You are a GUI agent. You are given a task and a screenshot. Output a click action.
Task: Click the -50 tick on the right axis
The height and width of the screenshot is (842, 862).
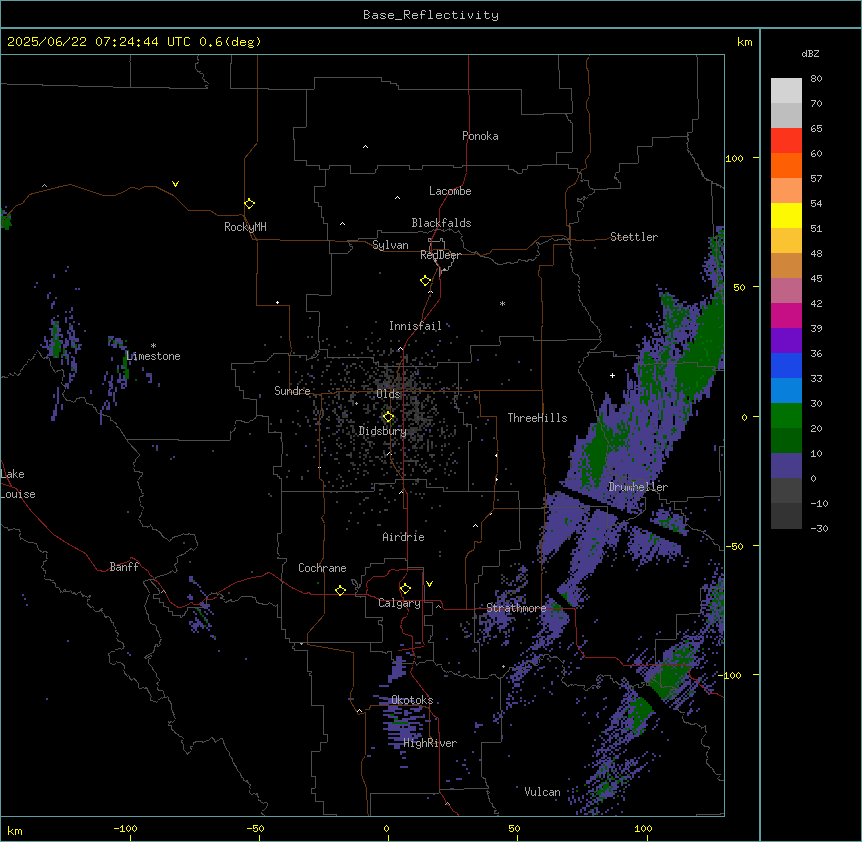click(734, 546)
